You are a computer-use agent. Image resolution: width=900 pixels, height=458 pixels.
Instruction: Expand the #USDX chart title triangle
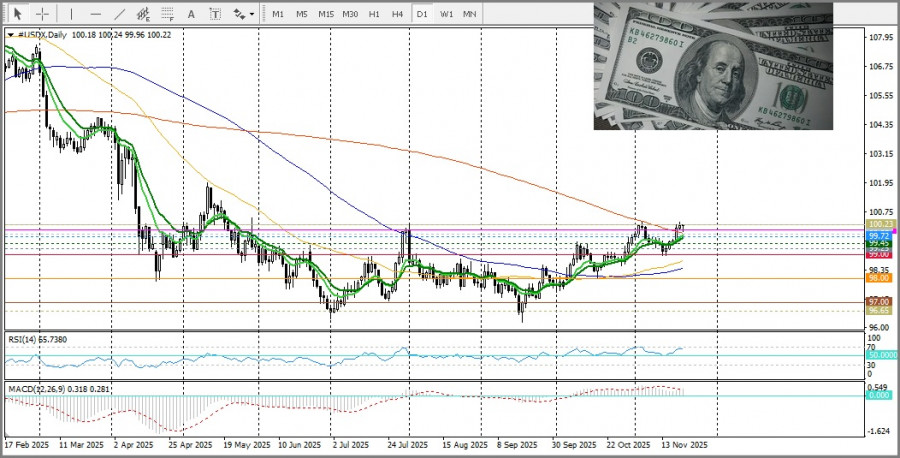pyautogui.click(x=10, y=35)
